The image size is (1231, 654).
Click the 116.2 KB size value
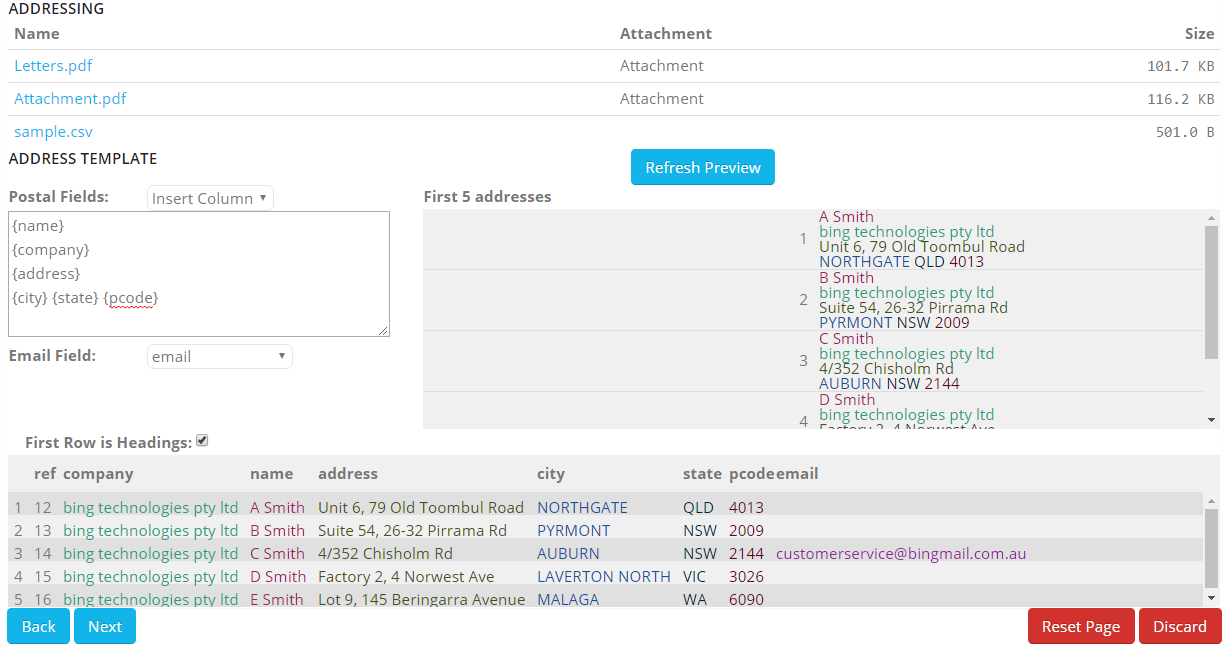(x=1181, y=99)
